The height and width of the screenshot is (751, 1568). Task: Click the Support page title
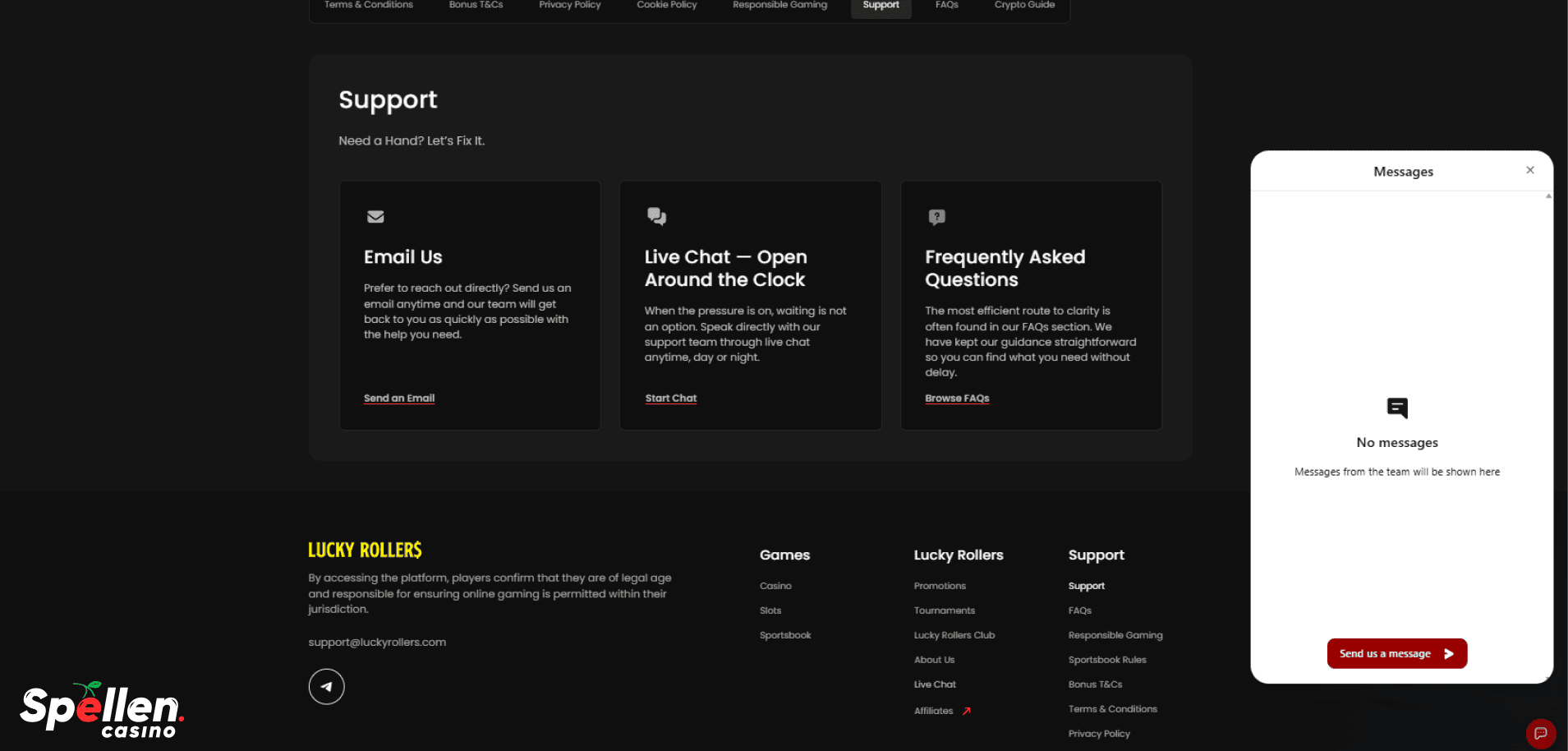tap(388, 100)
